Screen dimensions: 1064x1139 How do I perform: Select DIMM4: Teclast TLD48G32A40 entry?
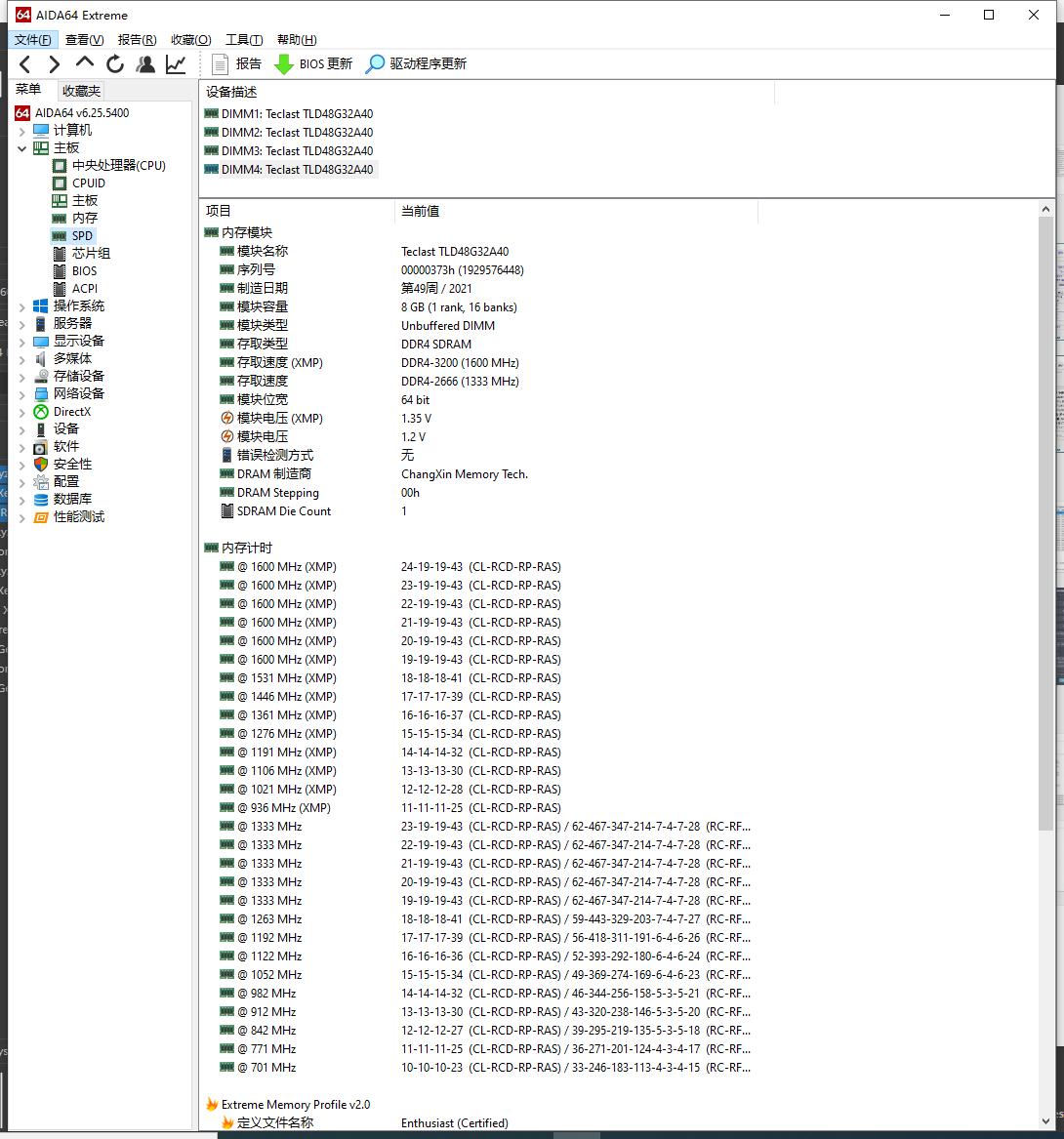tap(289, 169)
